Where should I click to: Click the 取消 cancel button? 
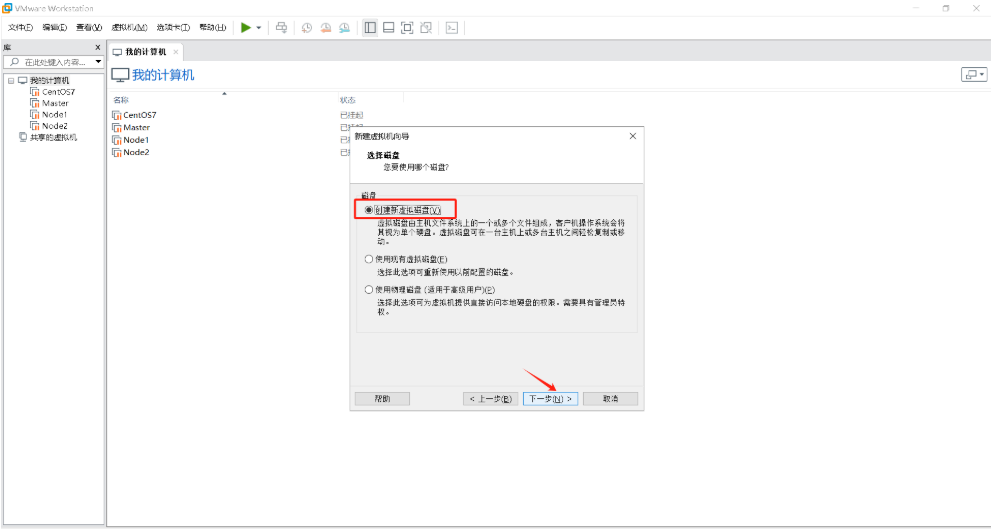click(x=611, y=399)
